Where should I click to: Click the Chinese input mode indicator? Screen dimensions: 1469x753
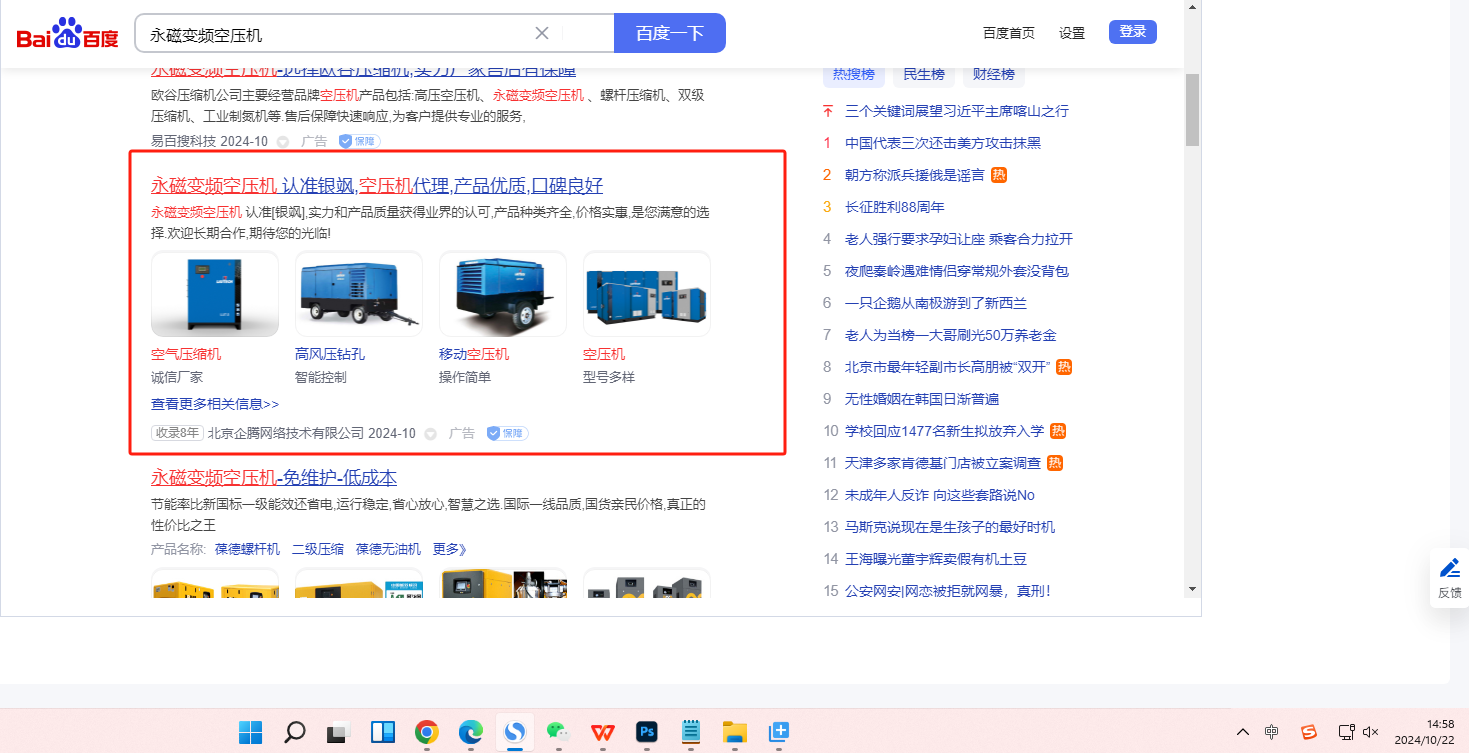tap(1271, 732)
